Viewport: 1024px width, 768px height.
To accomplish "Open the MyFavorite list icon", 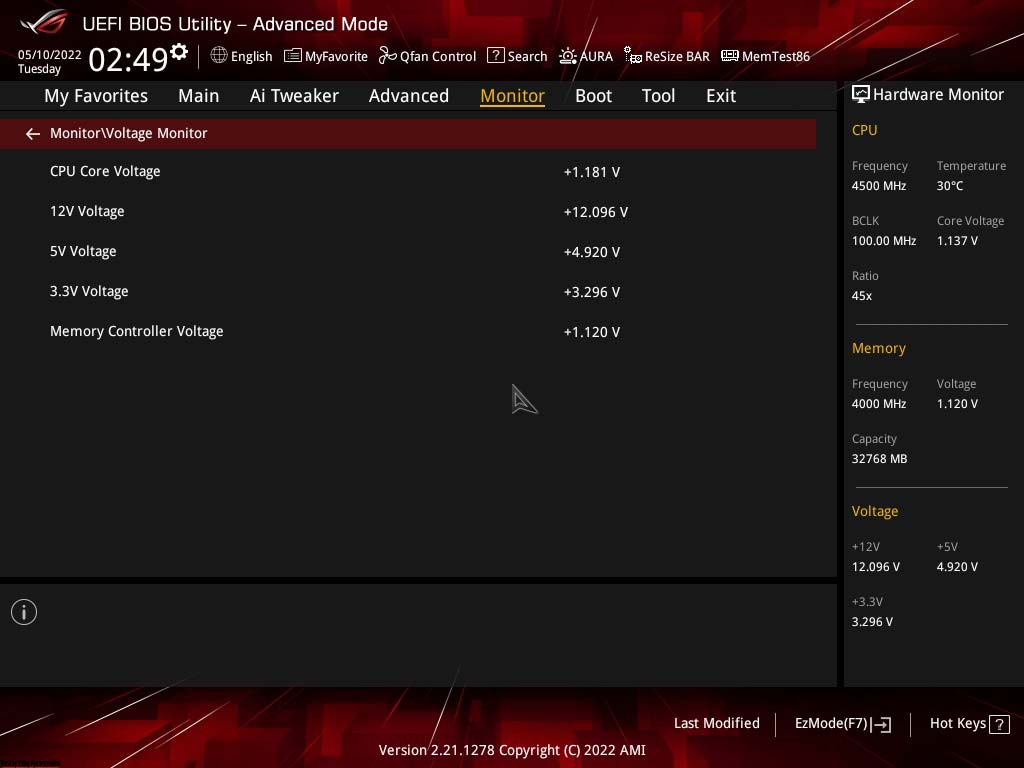I will (293, 56).
